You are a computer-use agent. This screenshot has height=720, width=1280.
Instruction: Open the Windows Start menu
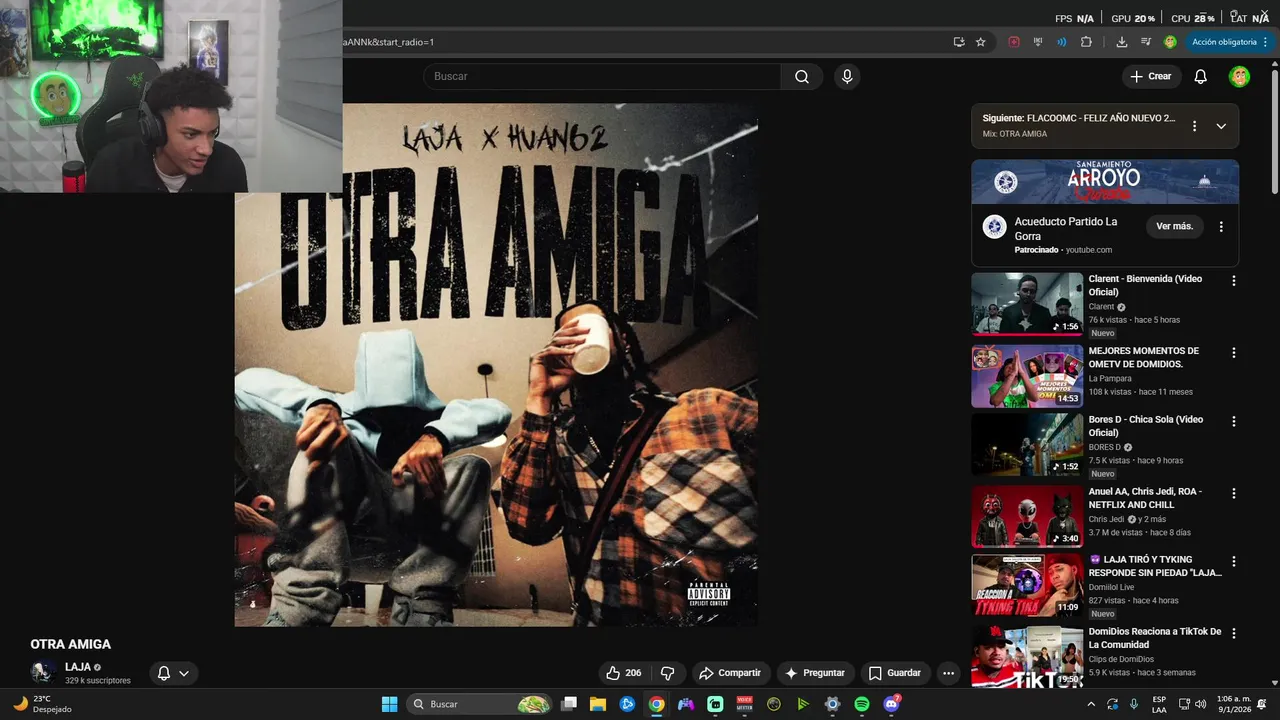390,704
